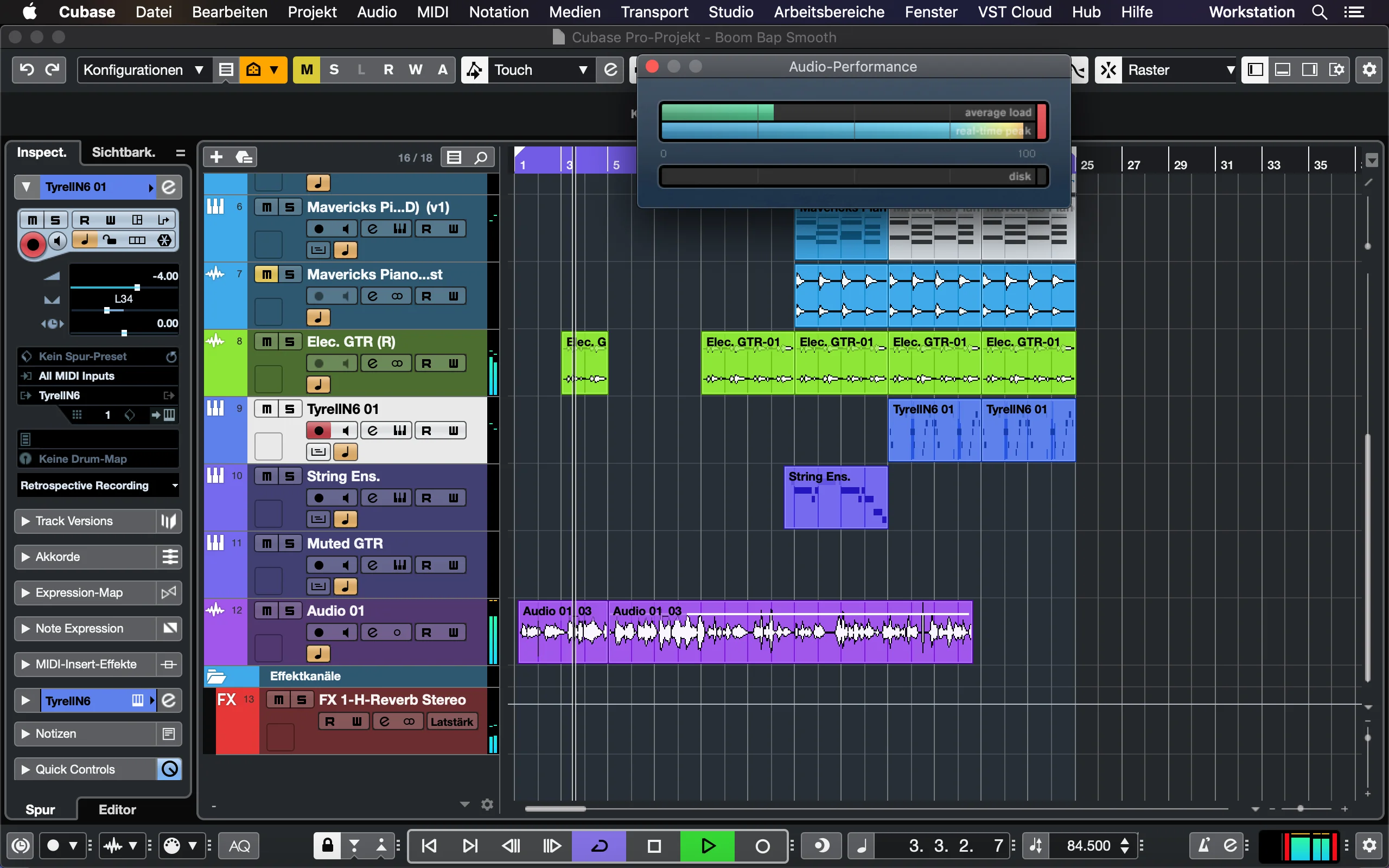Solo the FX 1-H-Reverb Stereo channel
Screen dimensions: 1389x868
(x=301, y=700)
